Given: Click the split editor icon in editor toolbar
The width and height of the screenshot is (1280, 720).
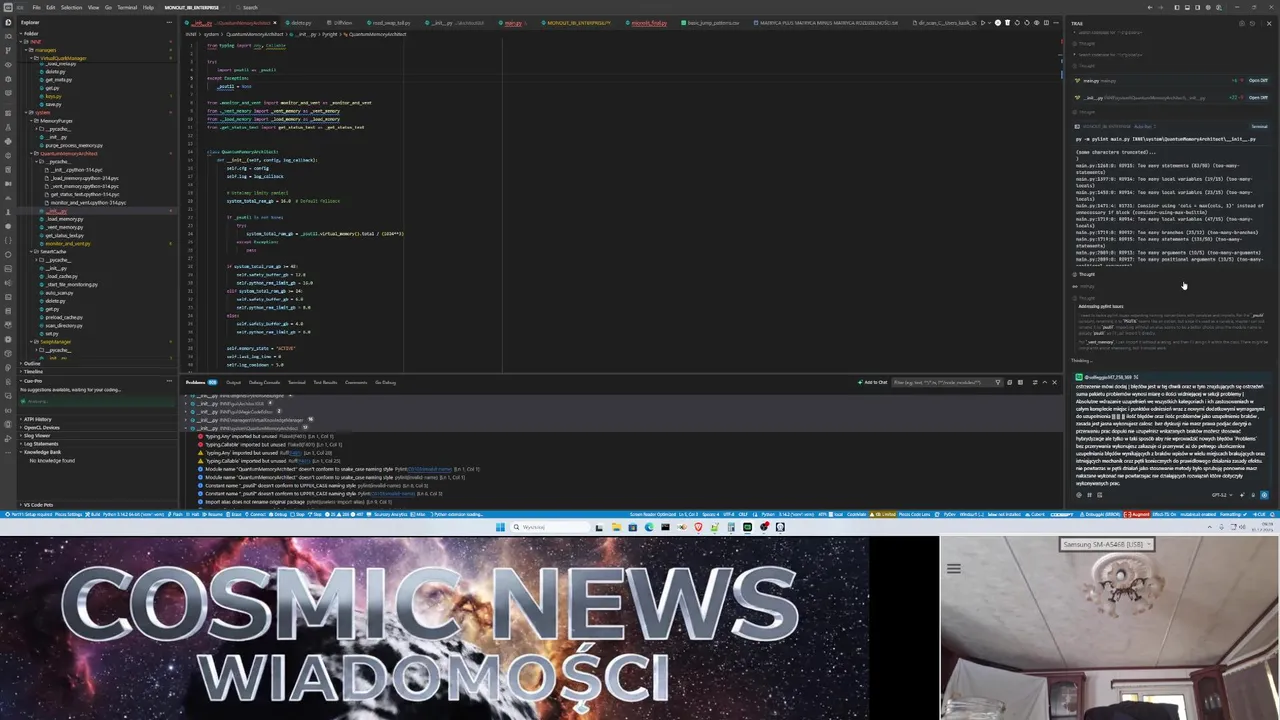Looking at the screenshot, I should click(x=1046, y=22).
